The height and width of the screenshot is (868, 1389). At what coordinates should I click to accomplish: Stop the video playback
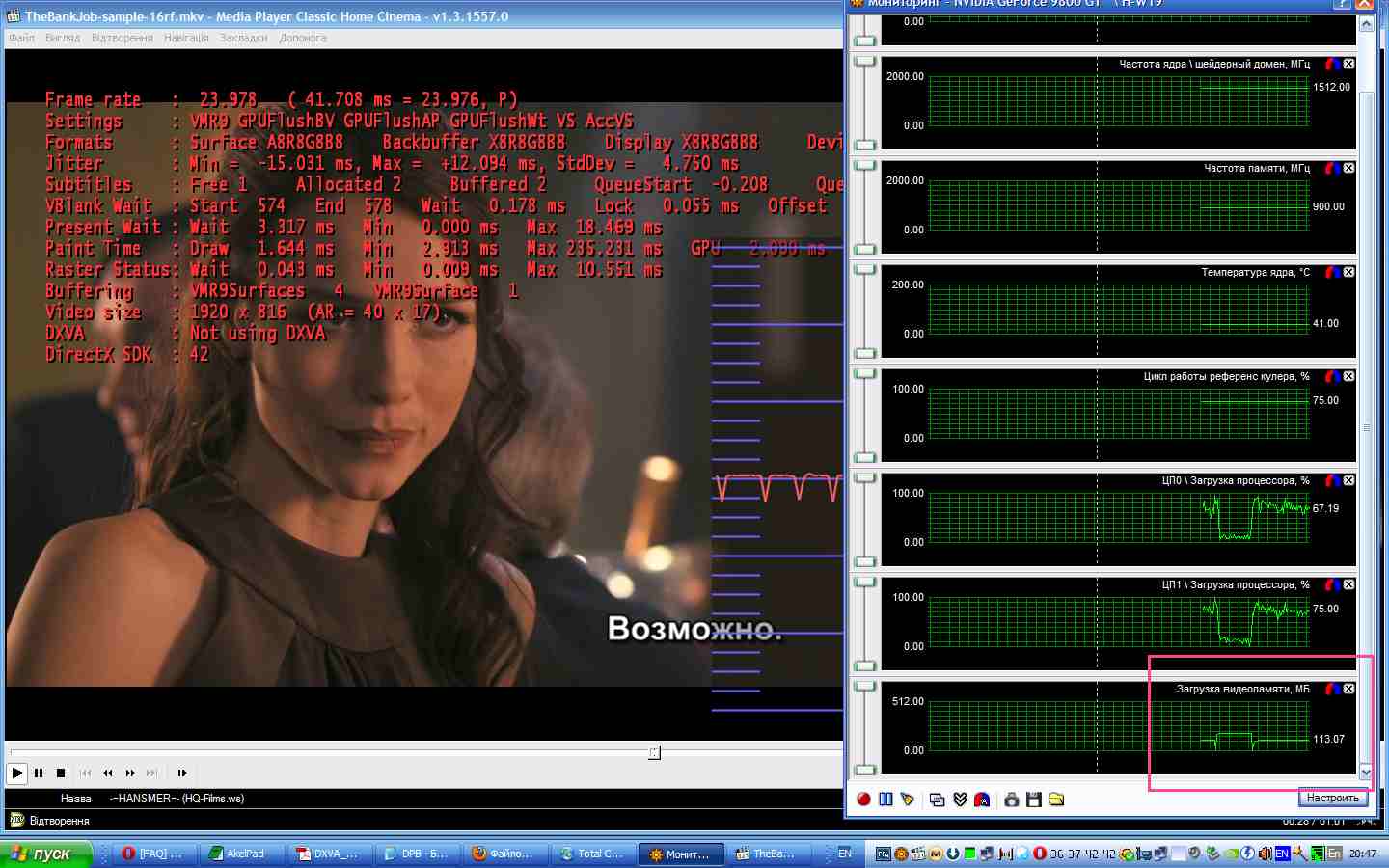coord(61,773)
